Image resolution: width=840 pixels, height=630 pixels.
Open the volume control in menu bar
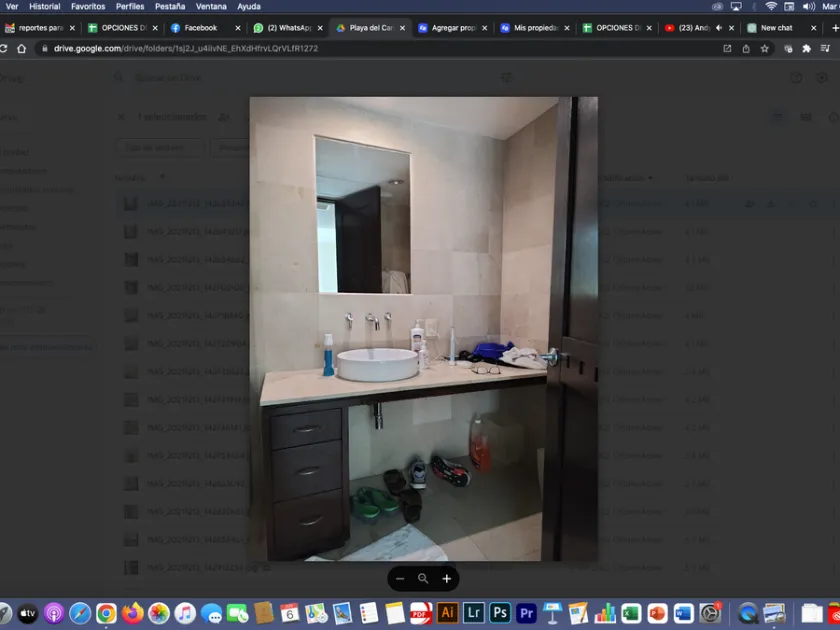[x=808, y=6]
